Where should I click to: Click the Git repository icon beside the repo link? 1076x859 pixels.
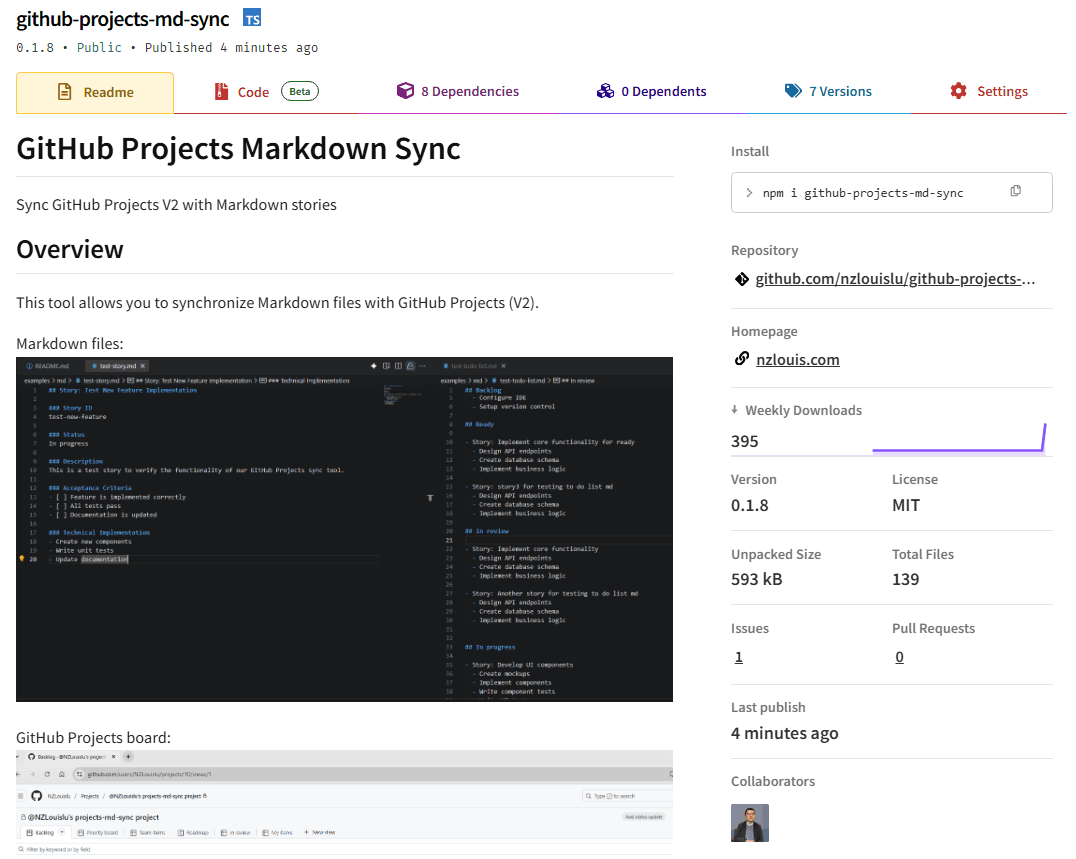pyautogui.click(x=741, y=278)
